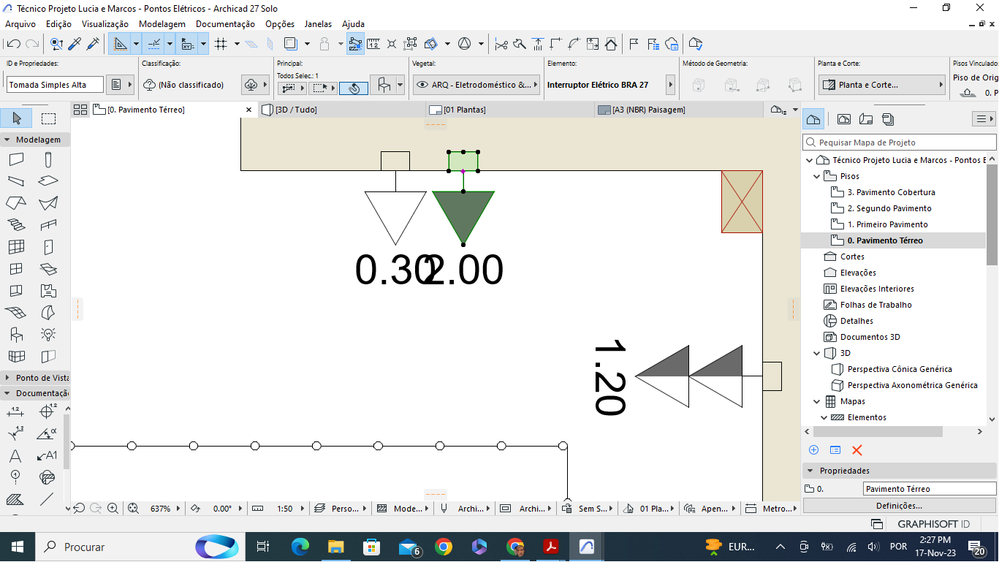Click the Definições button
999x562 pixels.
click(x=899, y=506)
